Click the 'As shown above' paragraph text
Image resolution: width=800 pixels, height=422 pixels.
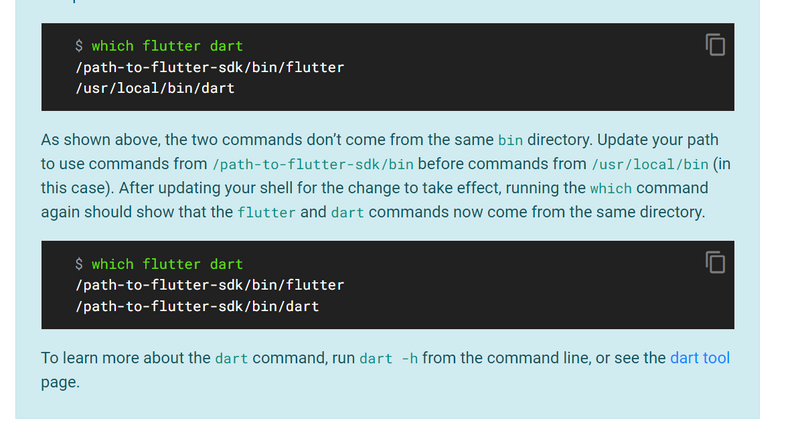coord(386,176)
